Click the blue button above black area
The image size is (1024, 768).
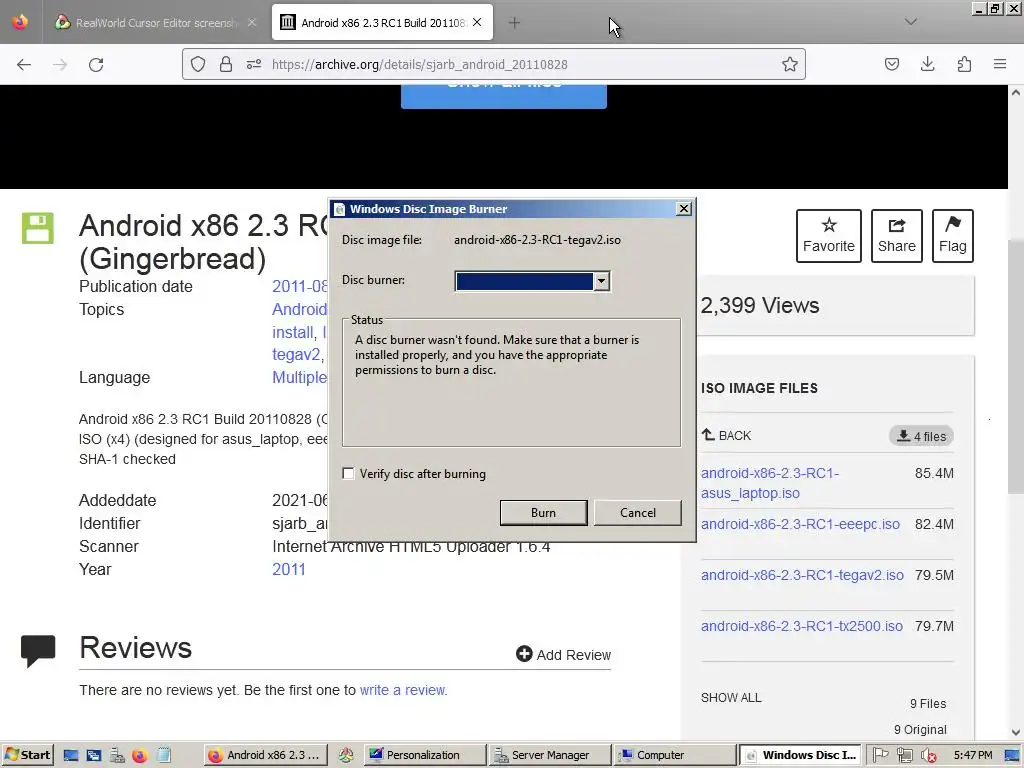[x=504, y=96]
